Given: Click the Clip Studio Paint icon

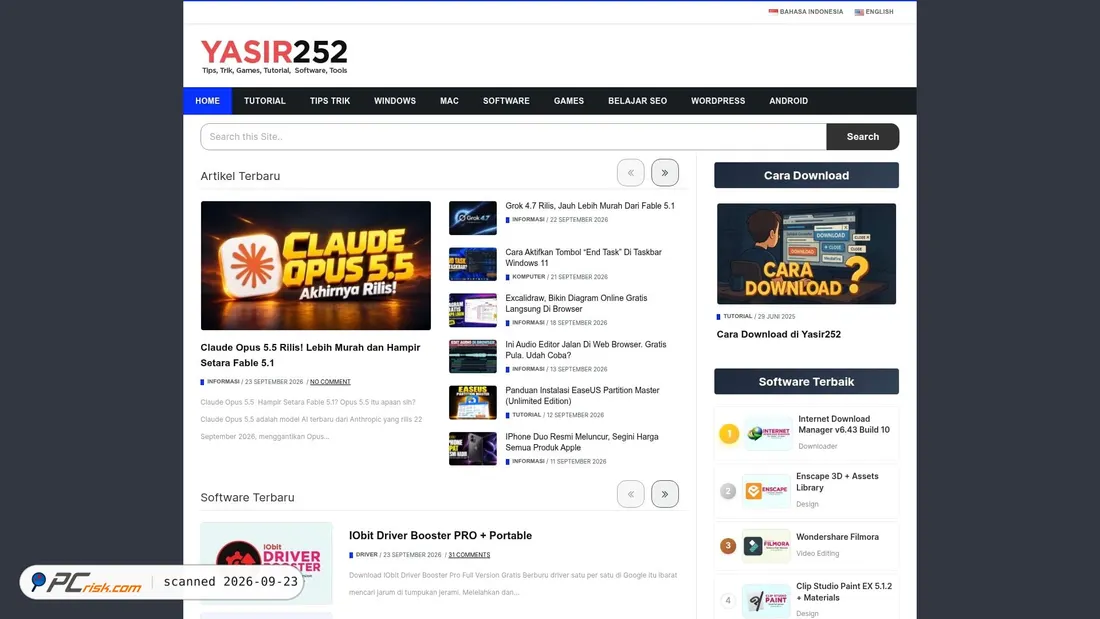Looking at the screenshot, I should (766, 601).
